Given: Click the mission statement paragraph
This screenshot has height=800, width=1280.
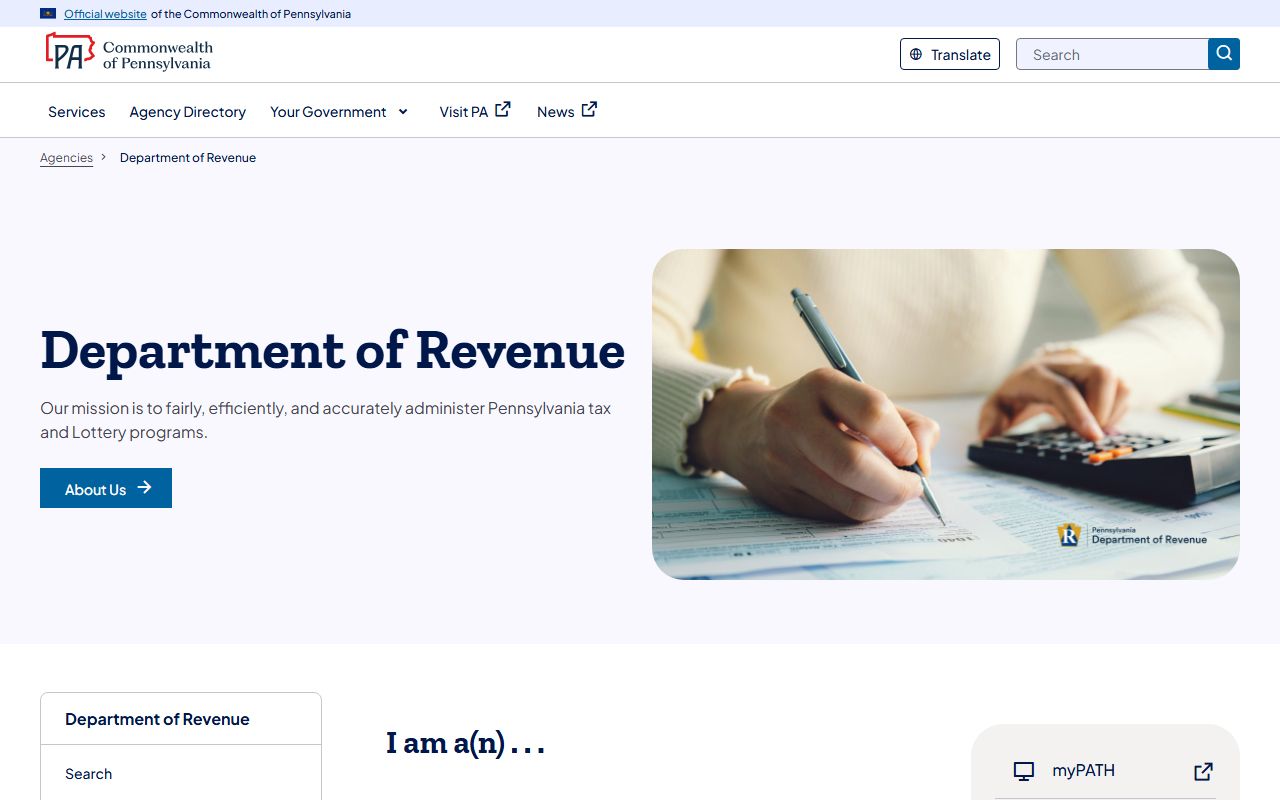Looking at the screenshot, I should (326, 420).
